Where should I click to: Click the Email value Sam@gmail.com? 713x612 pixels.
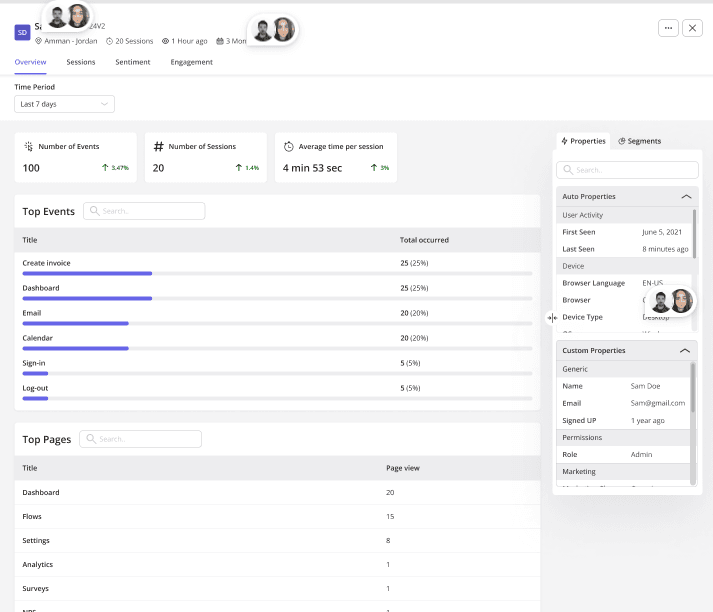tap(658, 403)
